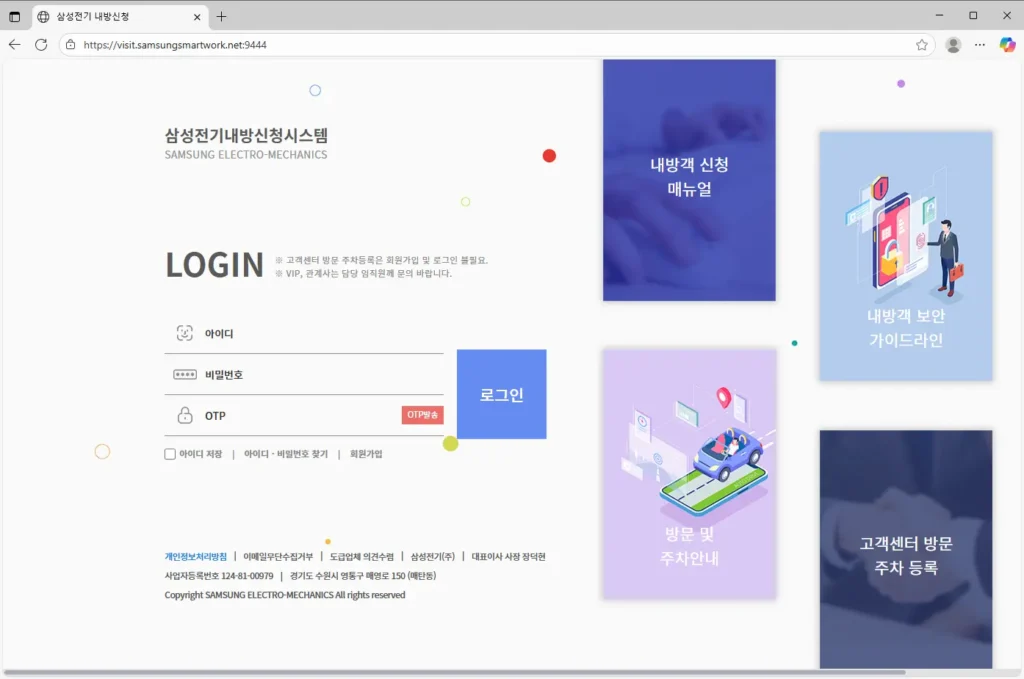
Task: Select the password dots icon next to 비밀번호
Action: tap(185, 374)
